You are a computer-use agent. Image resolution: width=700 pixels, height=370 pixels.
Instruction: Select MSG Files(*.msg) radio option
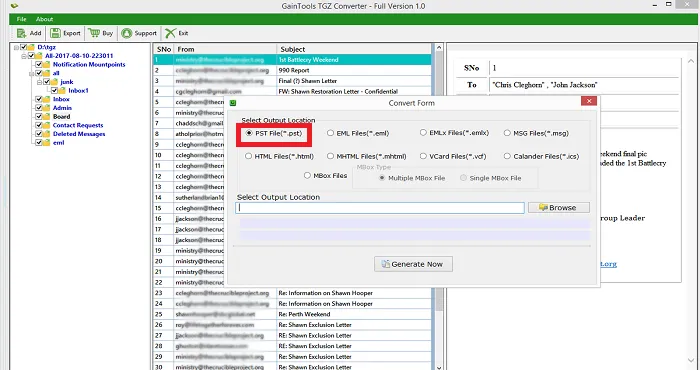[x=507, y=133]
